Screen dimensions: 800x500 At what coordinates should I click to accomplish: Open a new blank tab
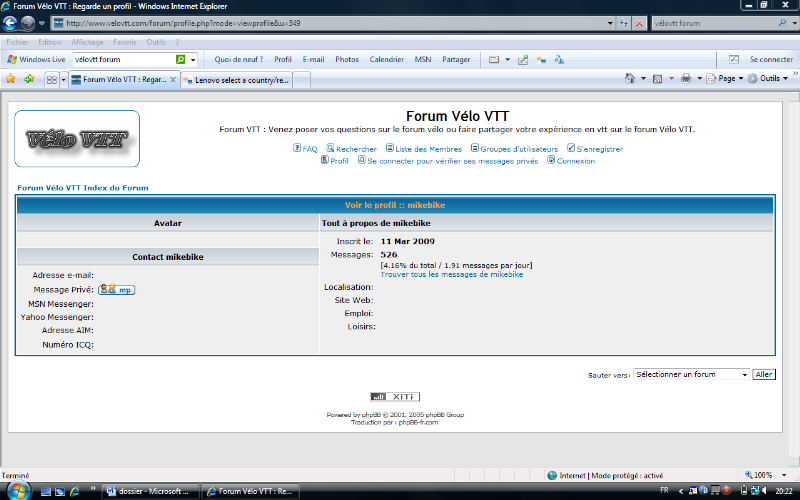tap(302, 80)
